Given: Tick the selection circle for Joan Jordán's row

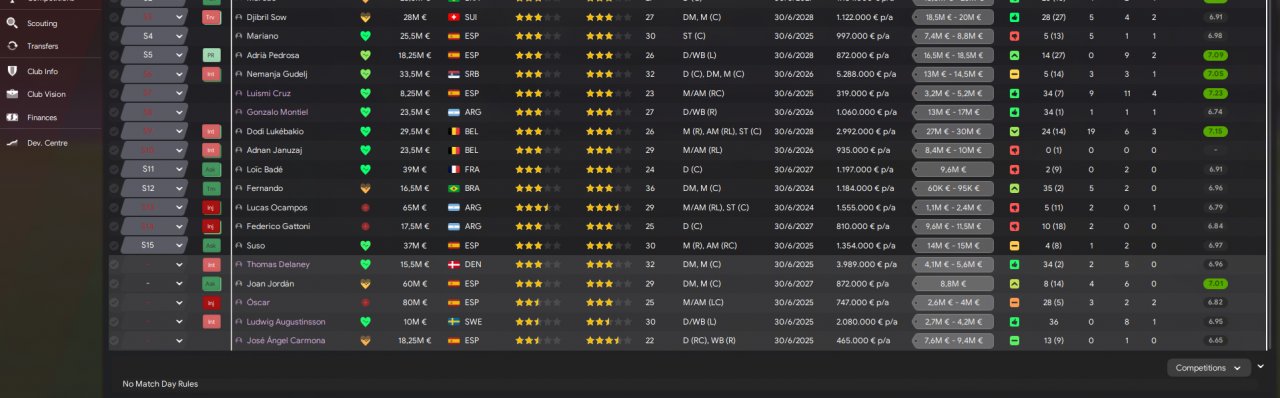Looking at the screenshot, I should 114,283.
